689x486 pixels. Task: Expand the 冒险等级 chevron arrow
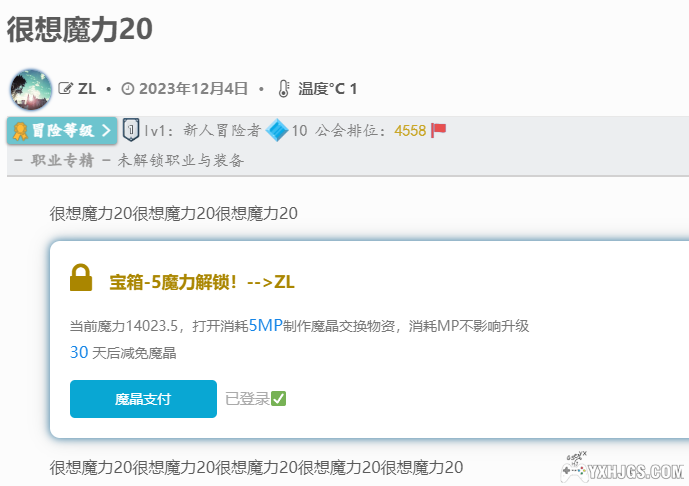pos(106,131)
